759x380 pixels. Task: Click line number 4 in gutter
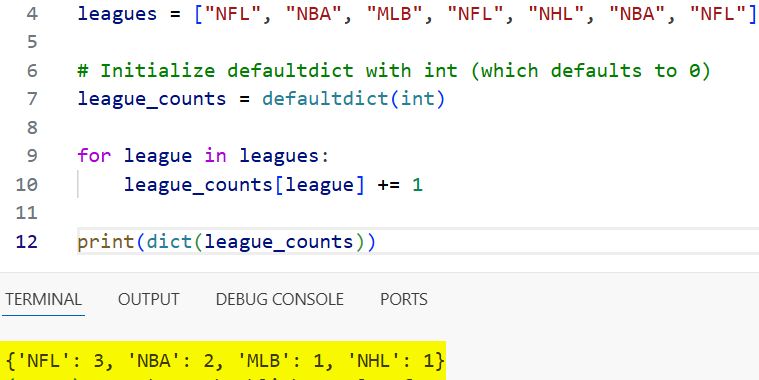coord(31,14)
